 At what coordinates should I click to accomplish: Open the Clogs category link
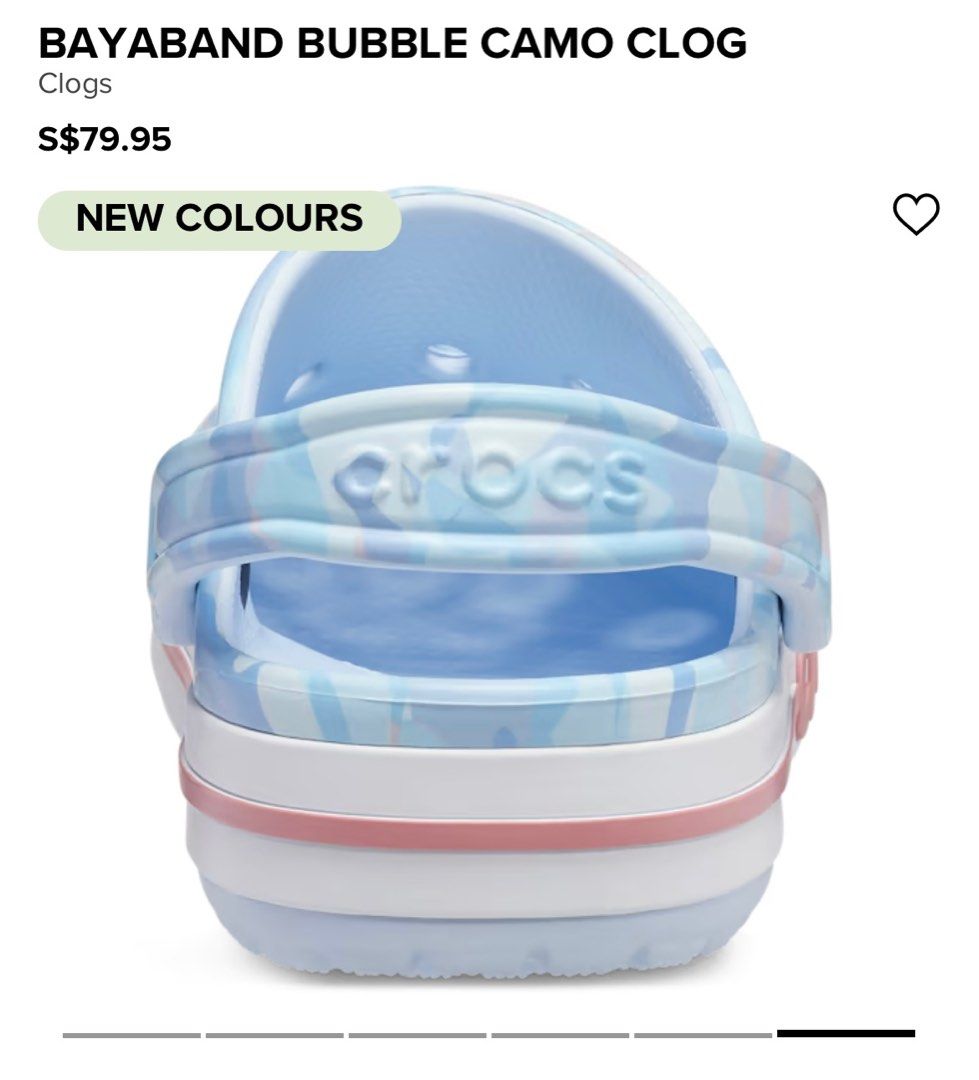tap(75, 84)
